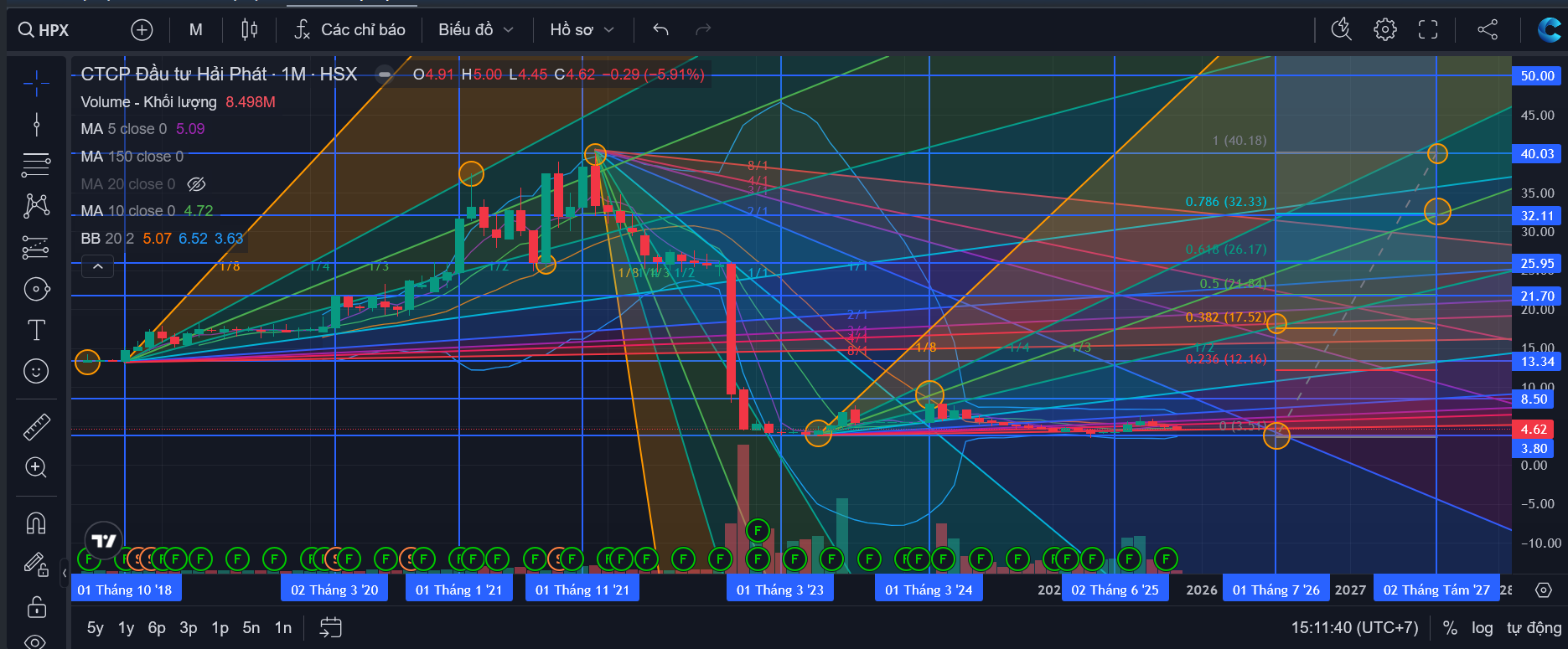Select the ruler measure tool
This screenshot has width=1568, height=649.
(x=36, y=427)
